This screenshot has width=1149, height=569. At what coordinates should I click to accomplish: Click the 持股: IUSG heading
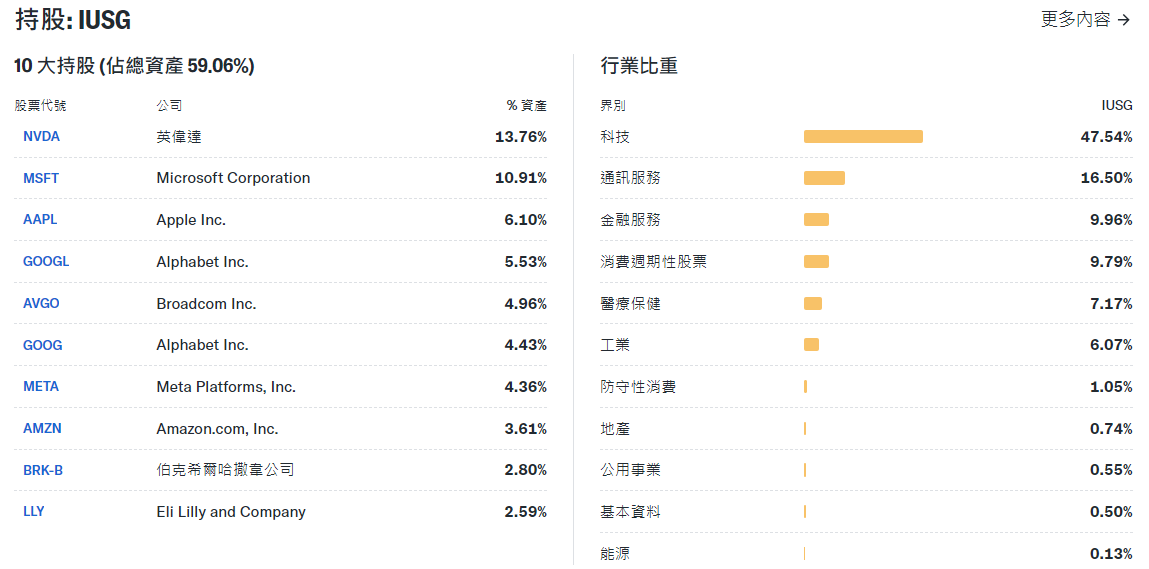pyautogui.click(x=73, y=20)
